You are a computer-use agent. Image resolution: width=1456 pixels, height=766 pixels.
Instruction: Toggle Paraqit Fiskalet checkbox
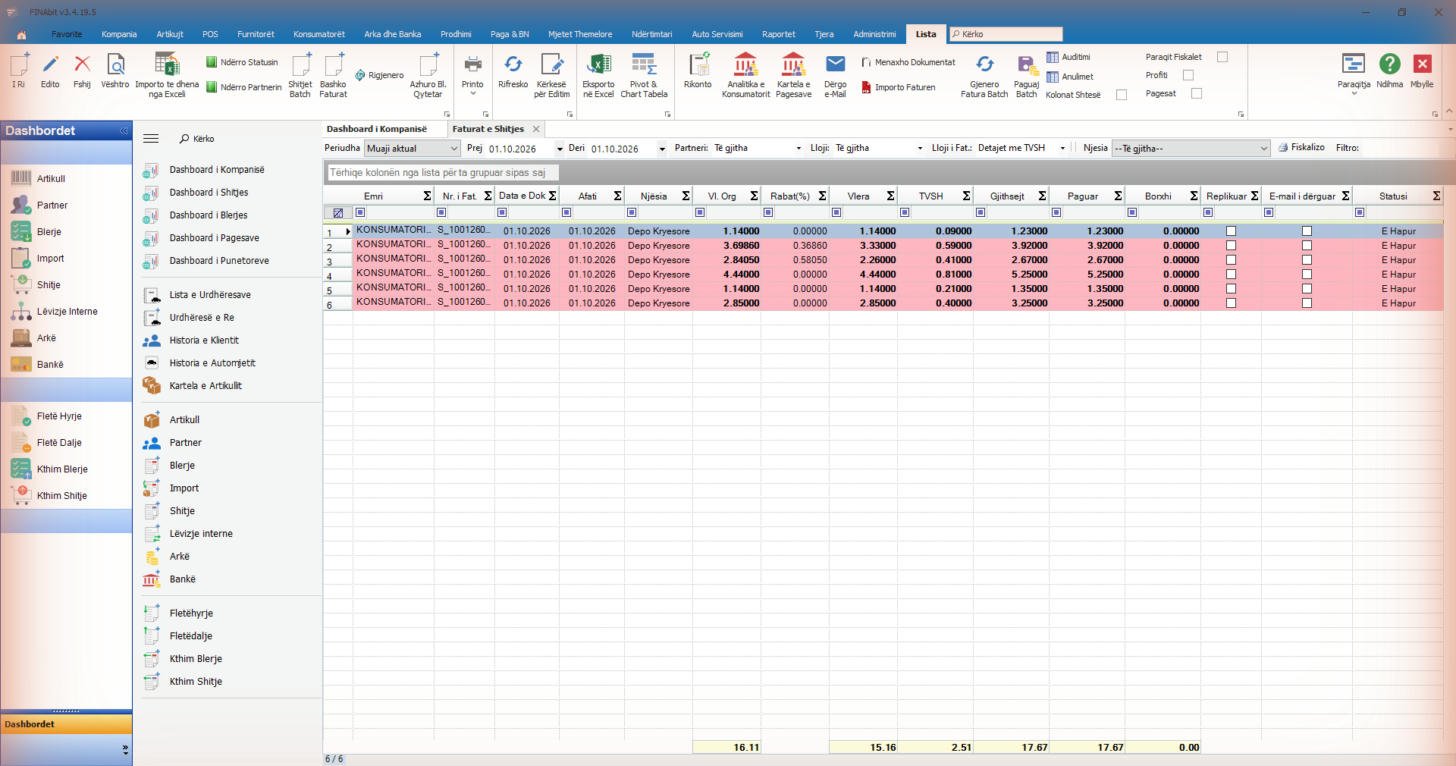click(1222, 57)
